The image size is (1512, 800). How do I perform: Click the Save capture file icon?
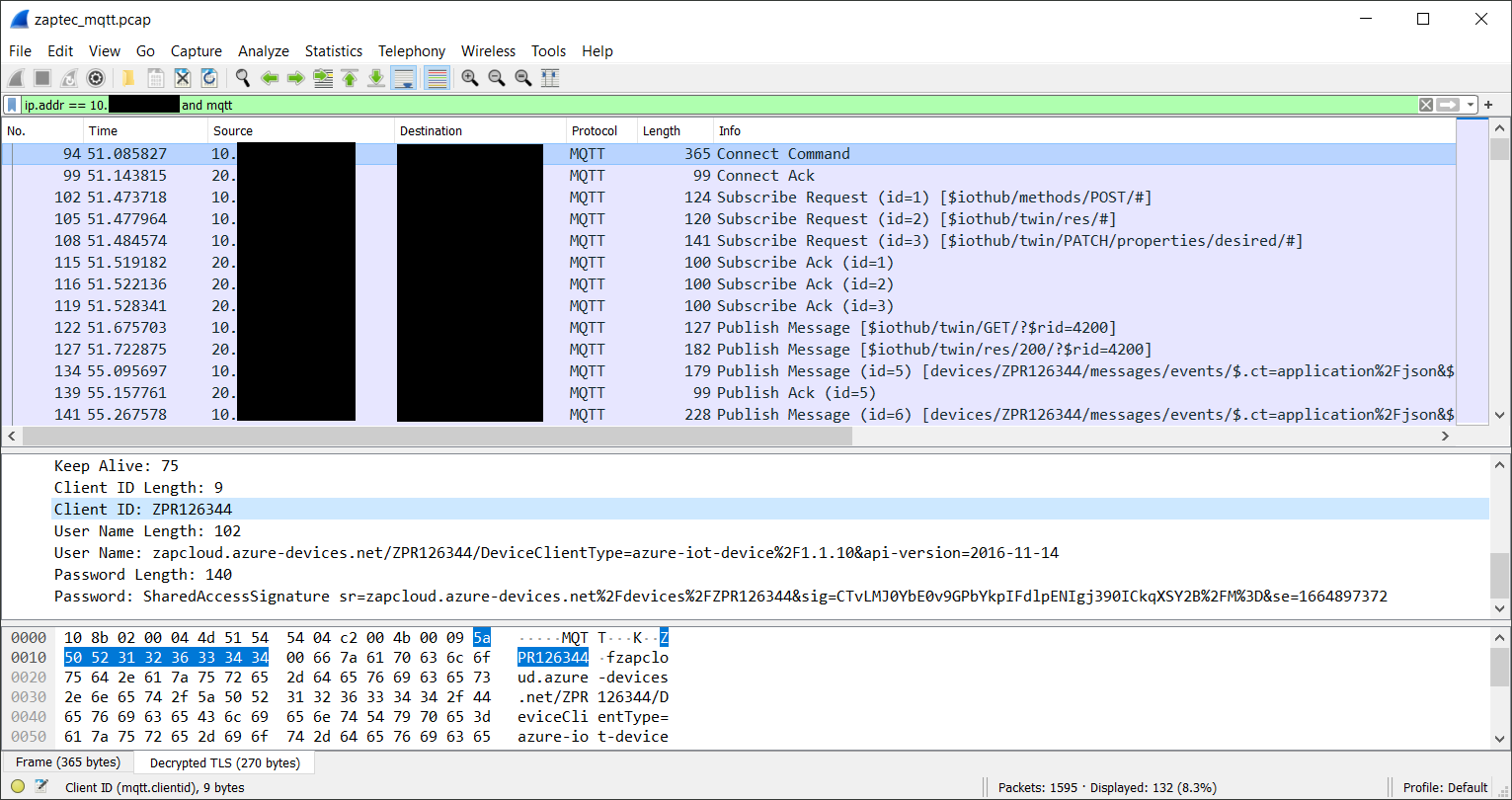155,78
